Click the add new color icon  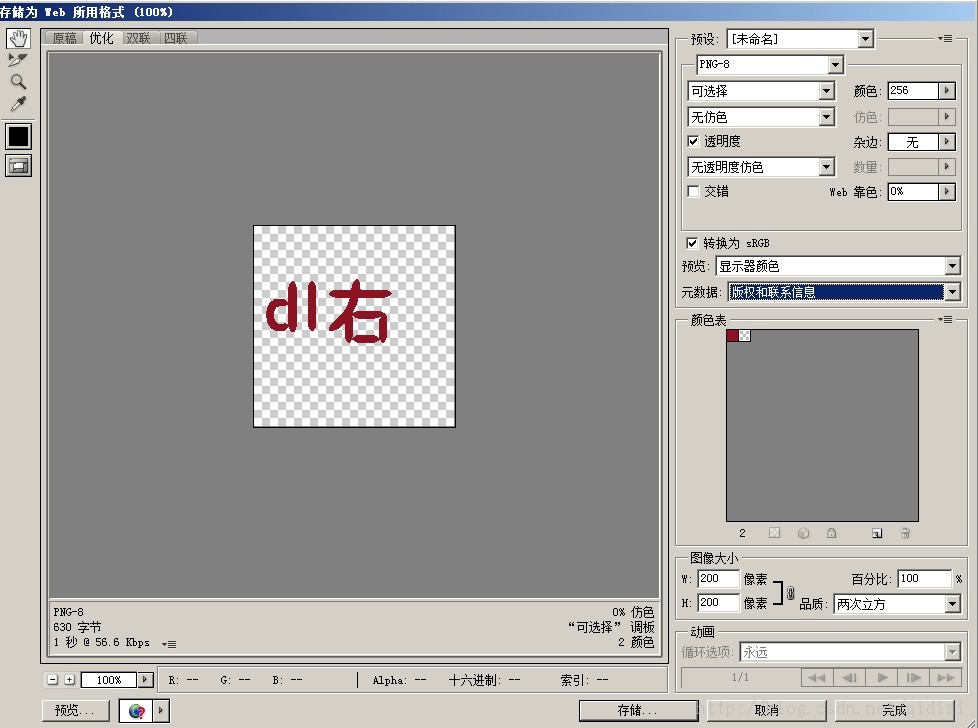[877, 533]
